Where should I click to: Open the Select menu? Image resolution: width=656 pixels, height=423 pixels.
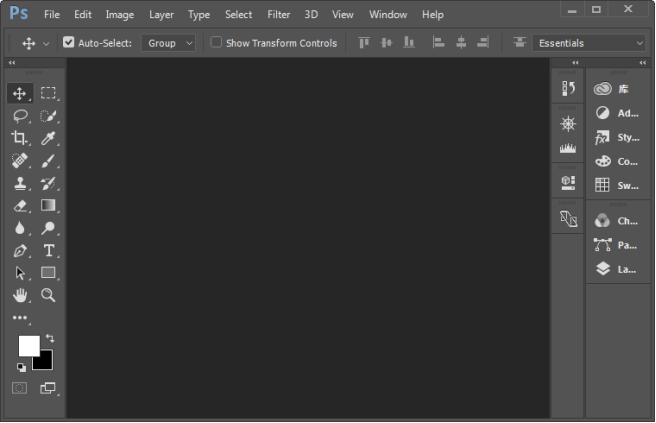(x=238, y=15)
